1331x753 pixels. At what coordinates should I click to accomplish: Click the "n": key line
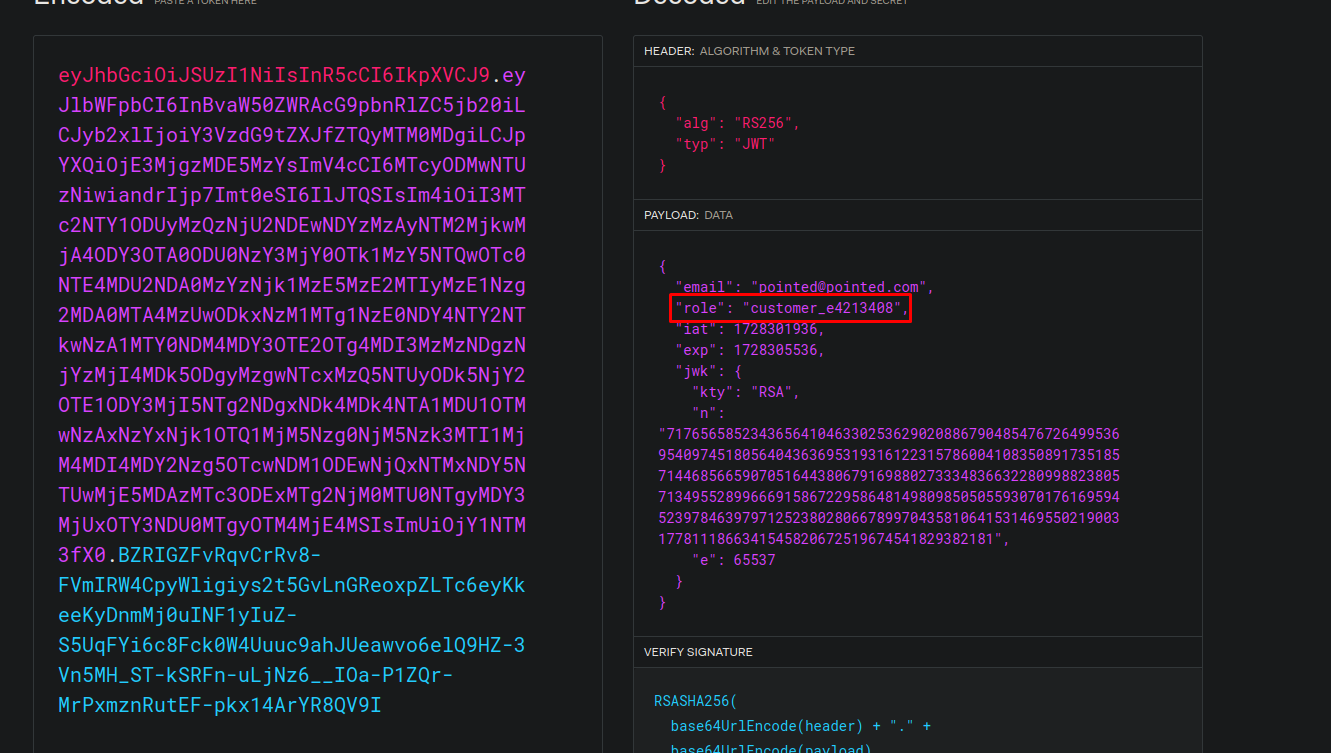708,413
